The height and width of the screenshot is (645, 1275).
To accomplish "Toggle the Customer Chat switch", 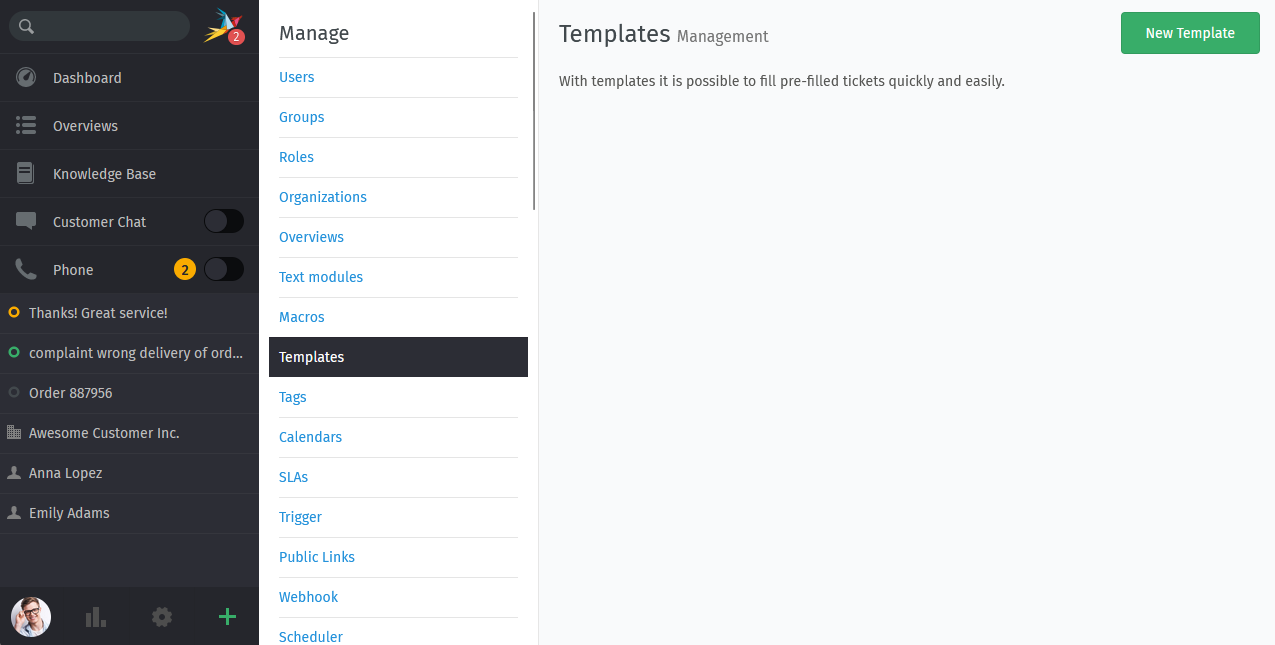I will click(x=224, y=222).
